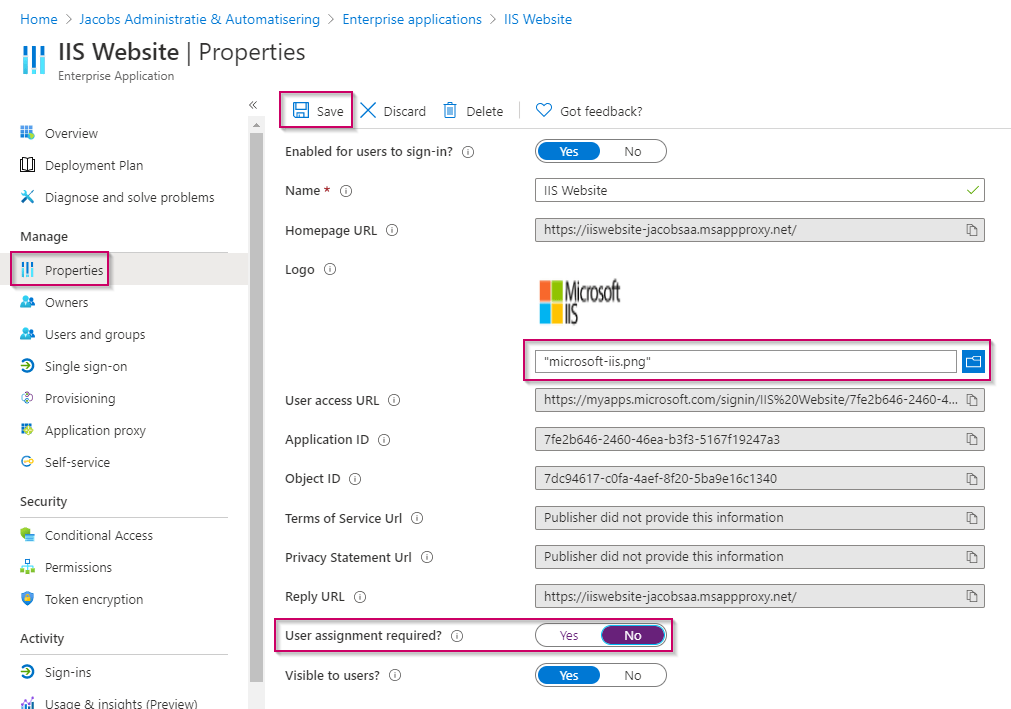
Task: Collapse the left navigation menu
Action: [253, 105]
